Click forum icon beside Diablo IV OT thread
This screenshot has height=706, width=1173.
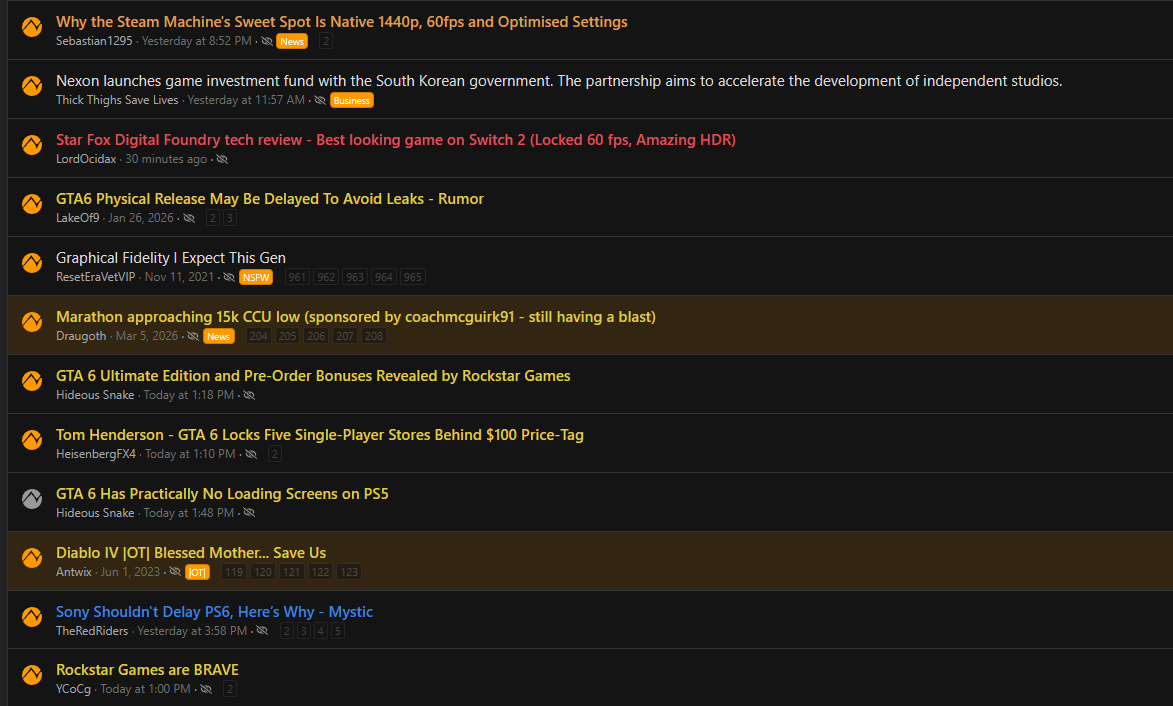coord(31,558)
